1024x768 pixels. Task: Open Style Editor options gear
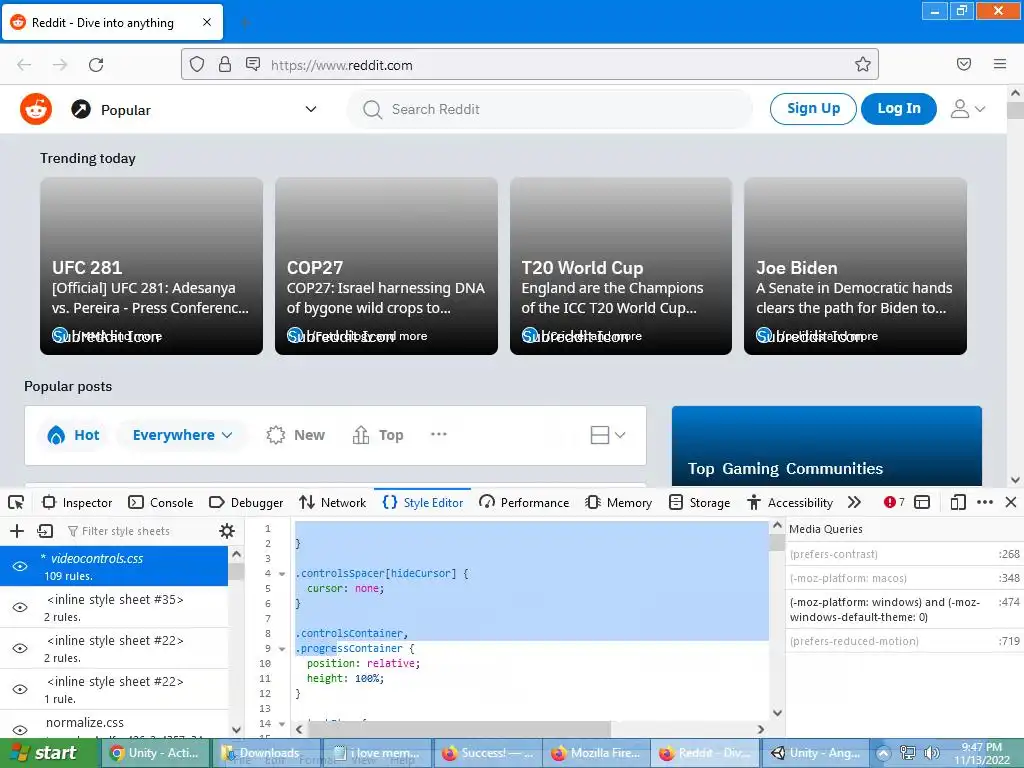tap(227, 531)
